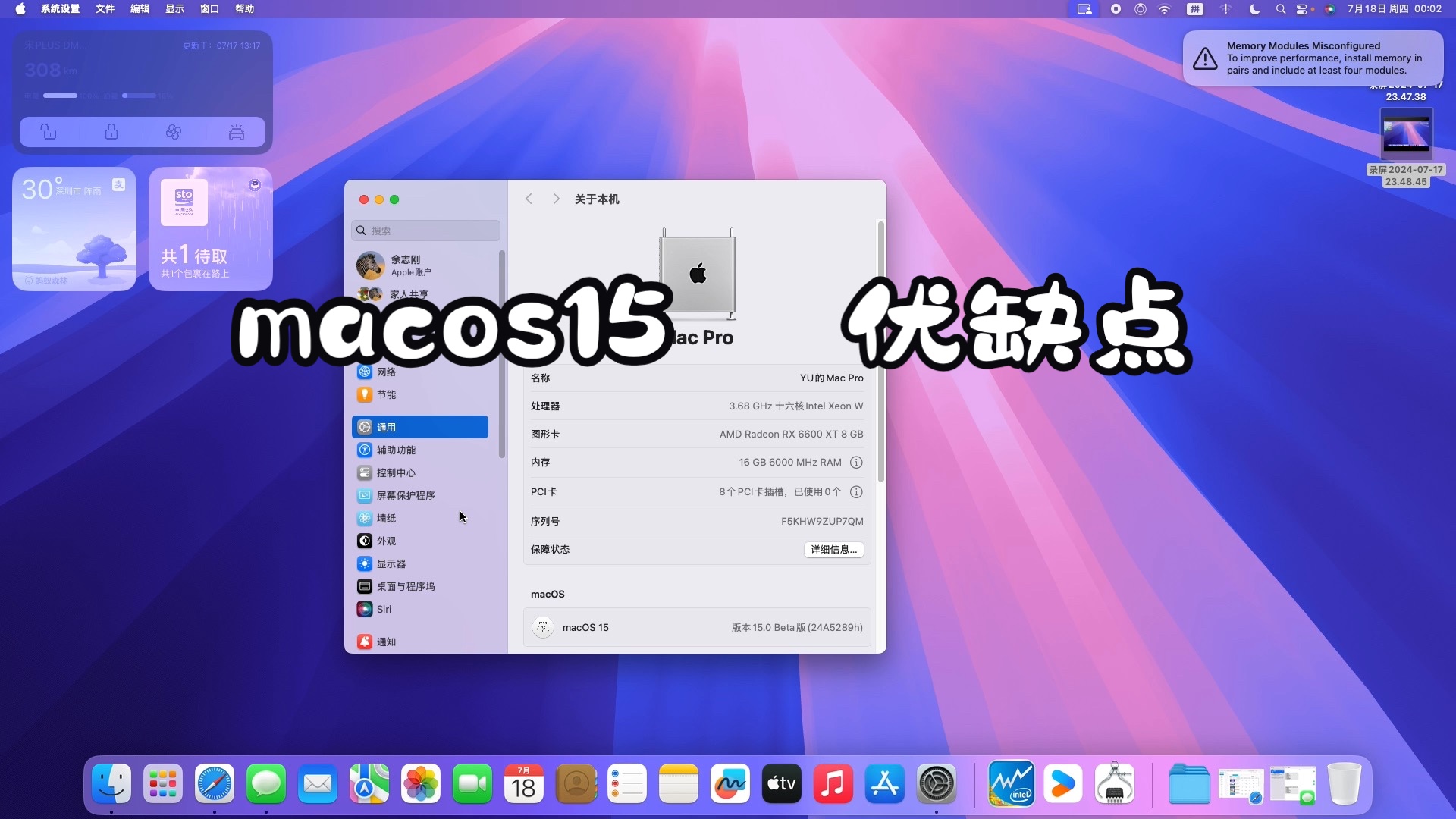Click the Wi-Fi status icon
1456x819 pixels.
click(1164, 9)
